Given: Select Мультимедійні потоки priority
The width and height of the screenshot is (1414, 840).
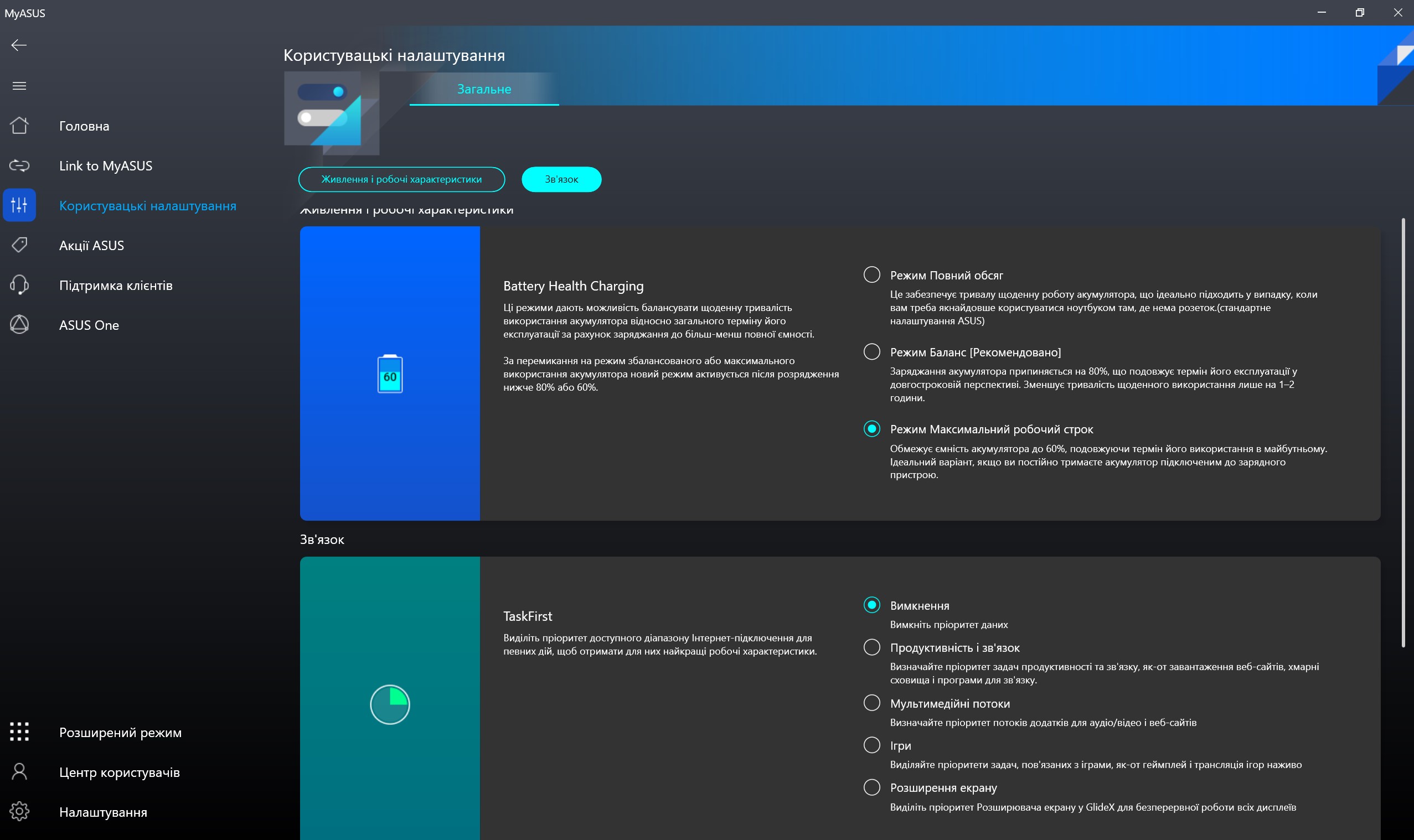Looking at the screenshot, I should coord(871,703).
